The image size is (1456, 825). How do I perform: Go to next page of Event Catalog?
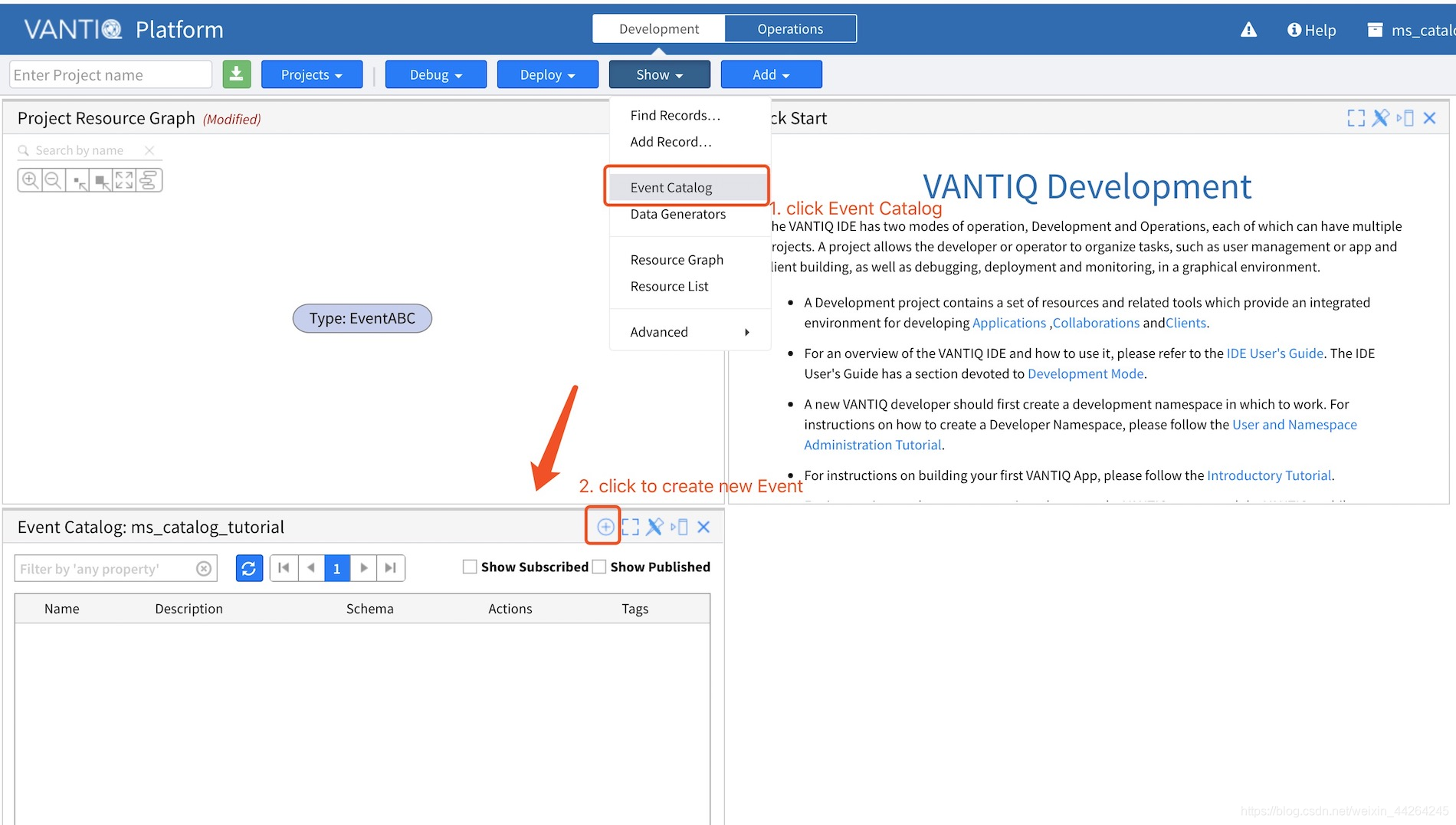click(x=364, y=568)
